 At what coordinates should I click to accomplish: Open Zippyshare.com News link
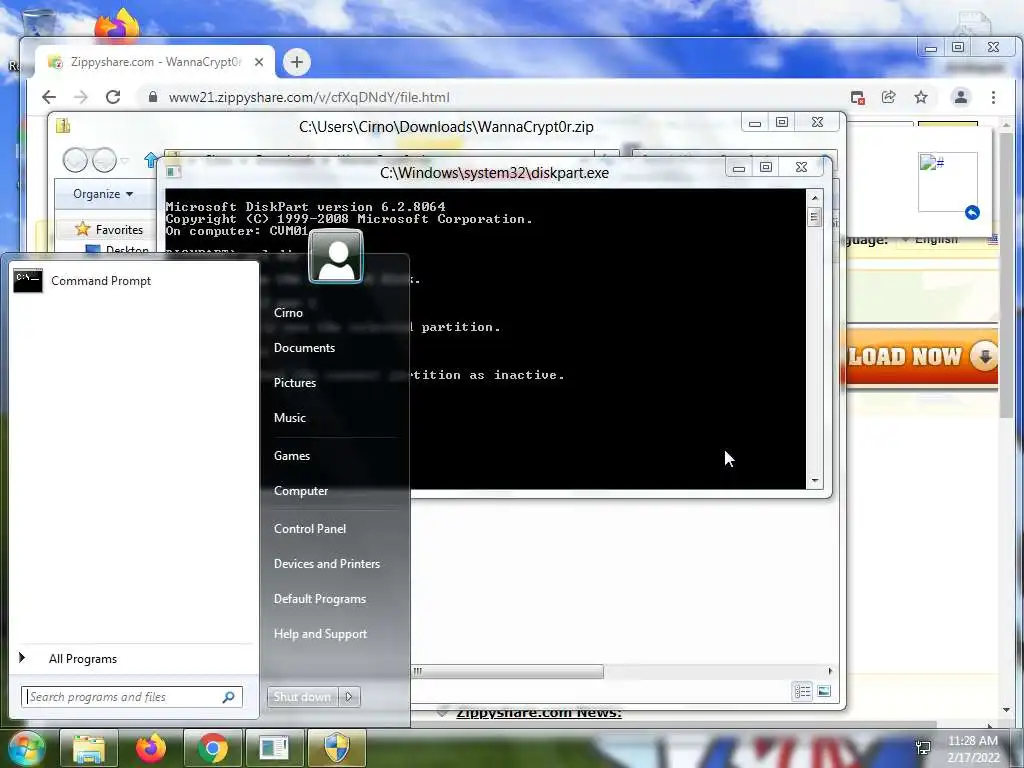[x=539, y=713]
